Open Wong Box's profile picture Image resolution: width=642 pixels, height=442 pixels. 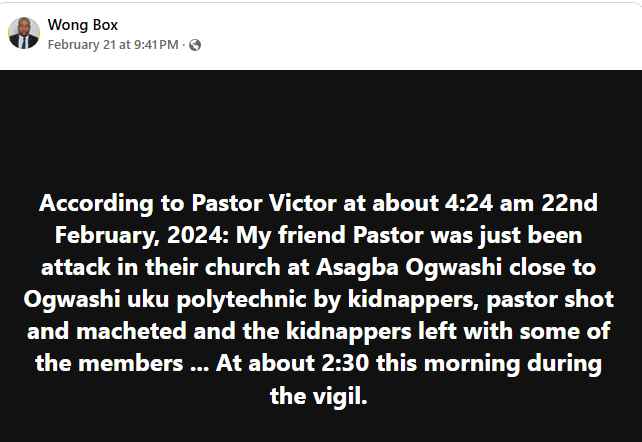tap(24, 33)
